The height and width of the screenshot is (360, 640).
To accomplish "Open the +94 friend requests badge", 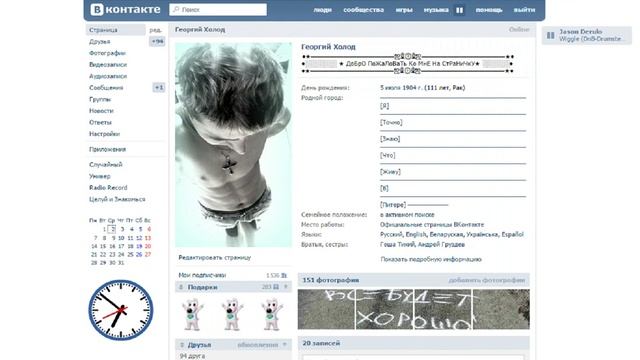I will click(x=157, y=41).
